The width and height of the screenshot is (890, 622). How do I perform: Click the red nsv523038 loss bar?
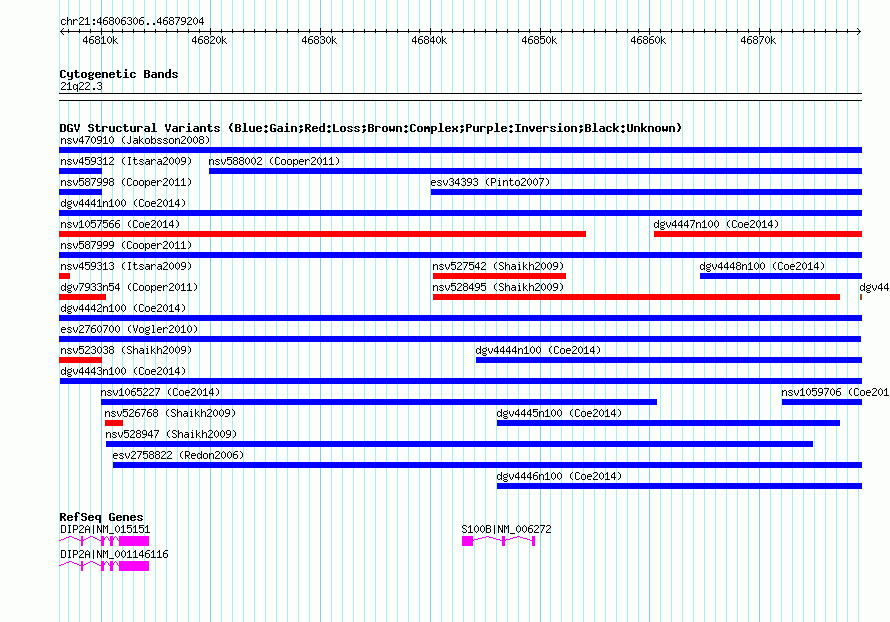click(x=81, y=360)
